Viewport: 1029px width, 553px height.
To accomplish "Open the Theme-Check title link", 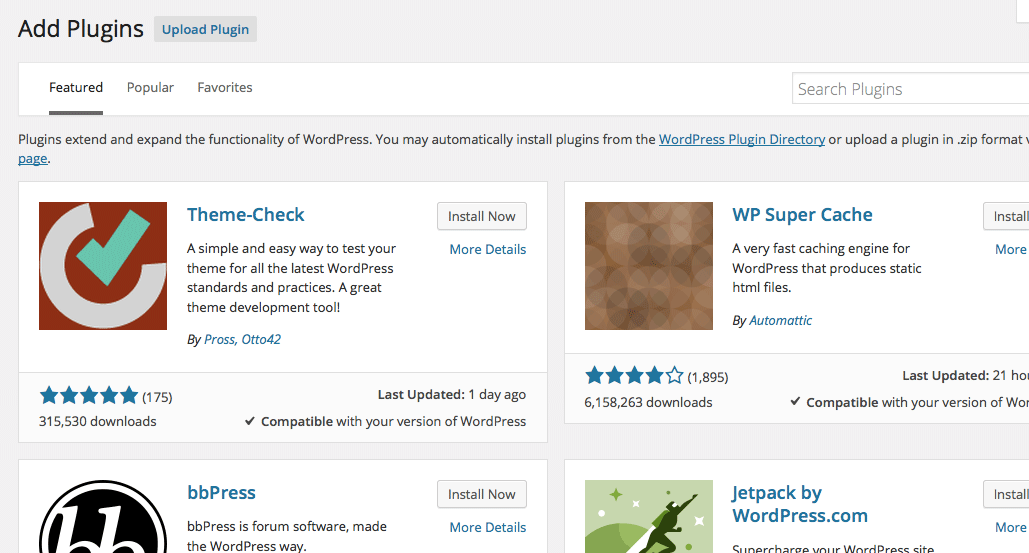I will (x=245, y=215).
